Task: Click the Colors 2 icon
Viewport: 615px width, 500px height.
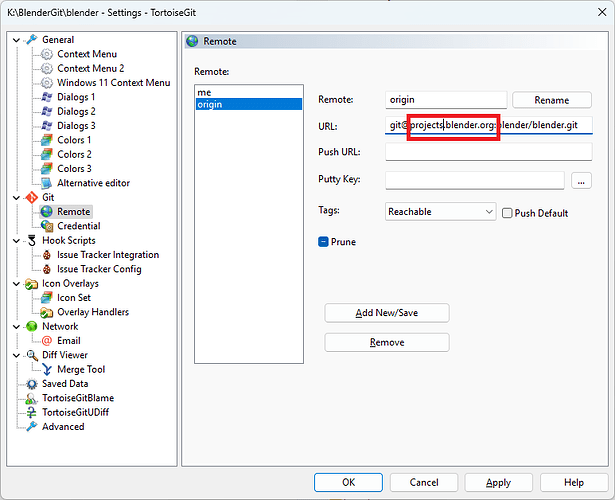Action: [x=47, y=155]
